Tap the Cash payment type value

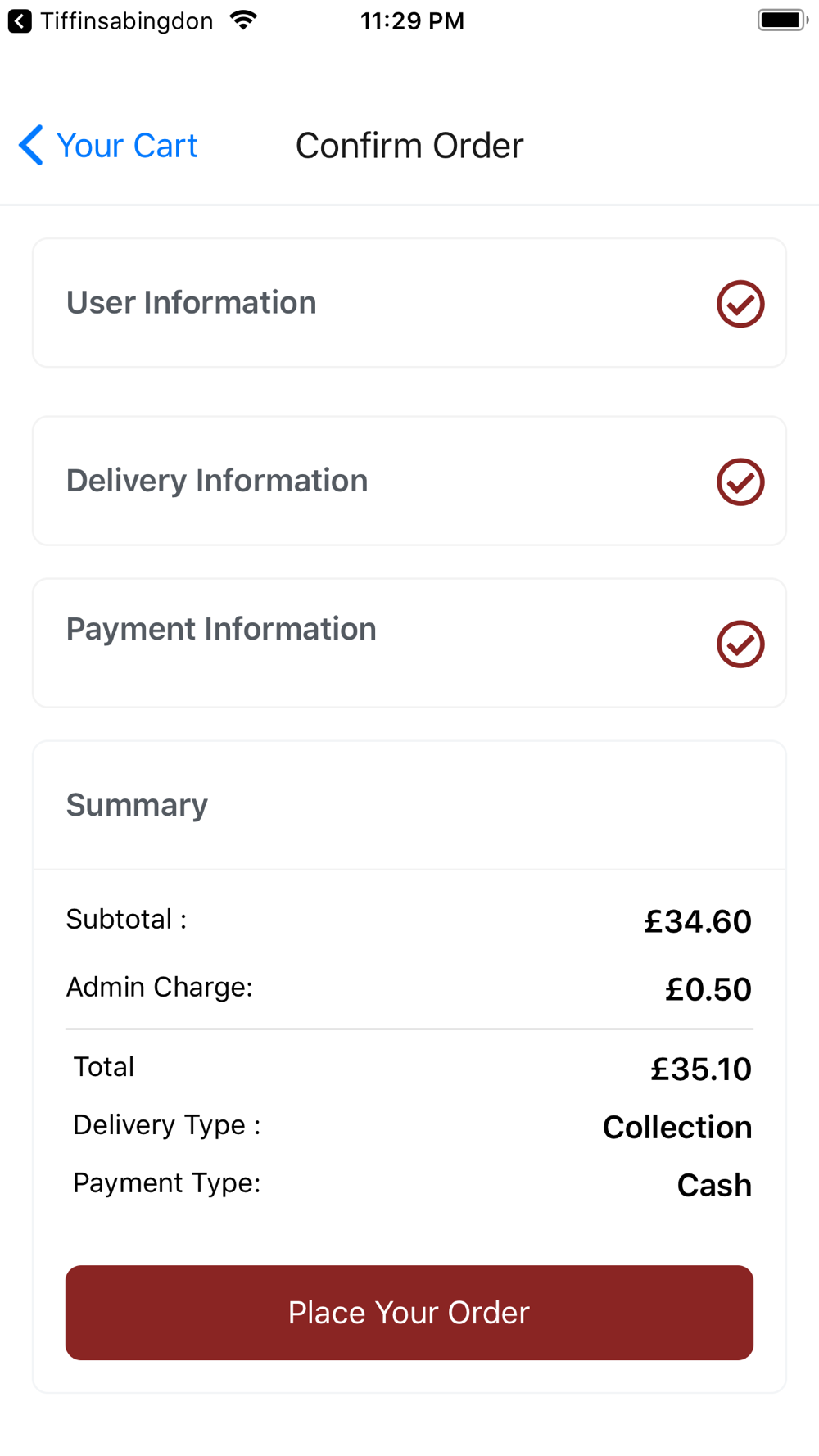point(714,1185)
